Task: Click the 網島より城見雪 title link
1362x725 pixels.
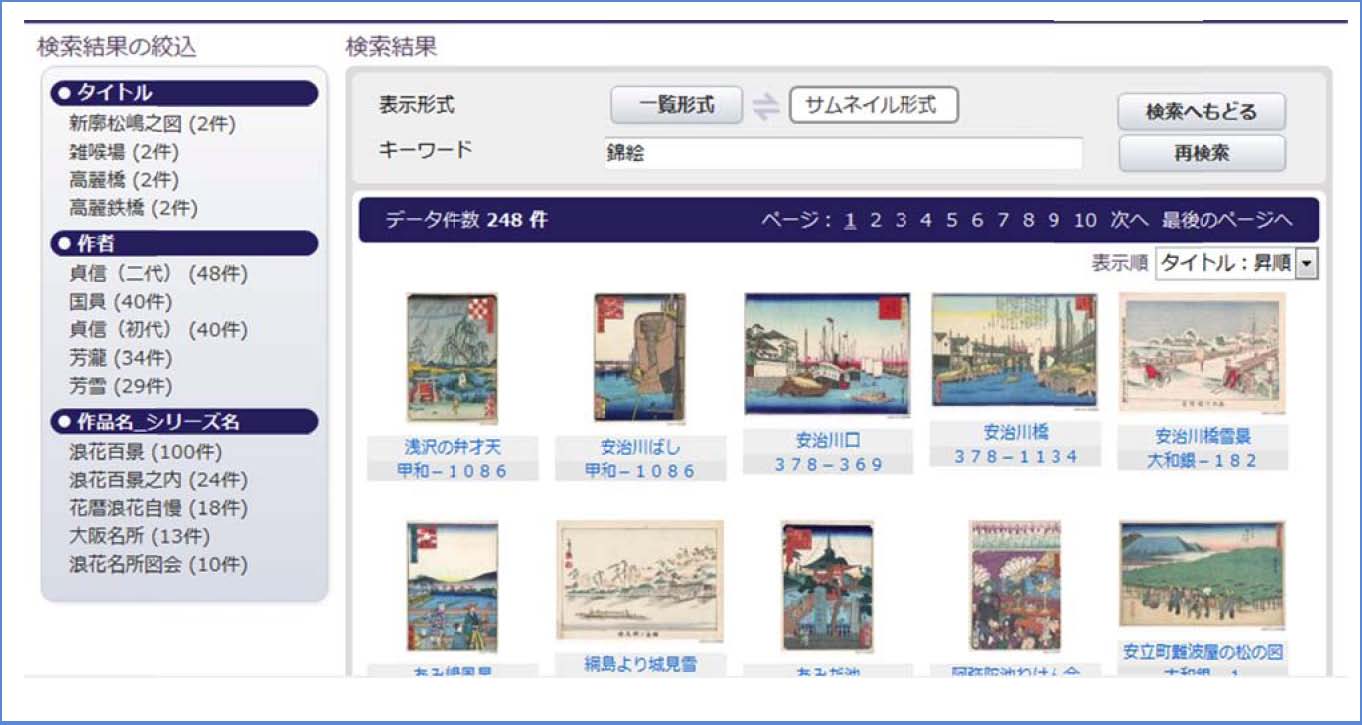Action: click(x=640, y=664)
